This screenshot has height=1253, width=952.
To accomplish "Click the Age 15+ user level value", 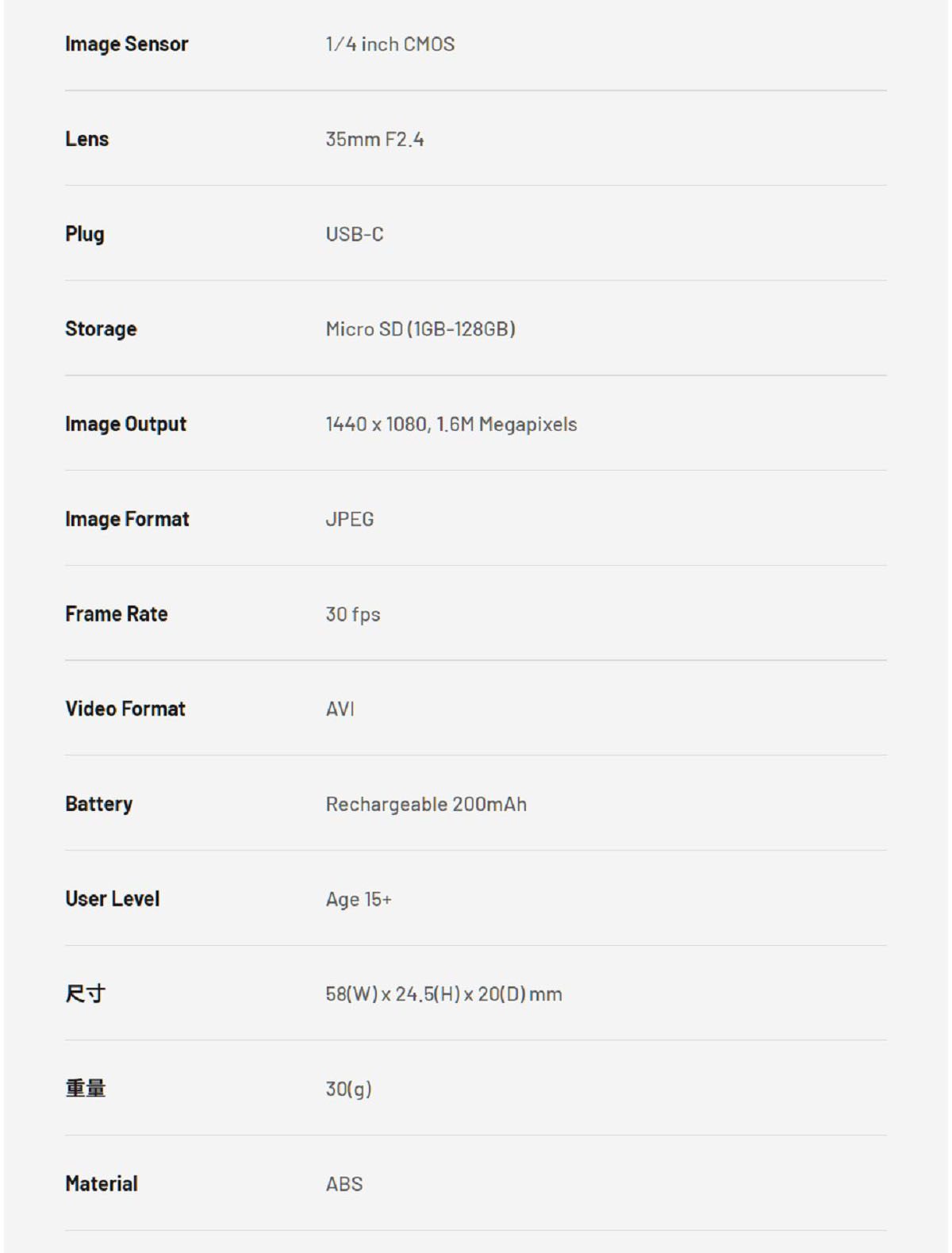I will pyautogui.click(x=359, y=899).
